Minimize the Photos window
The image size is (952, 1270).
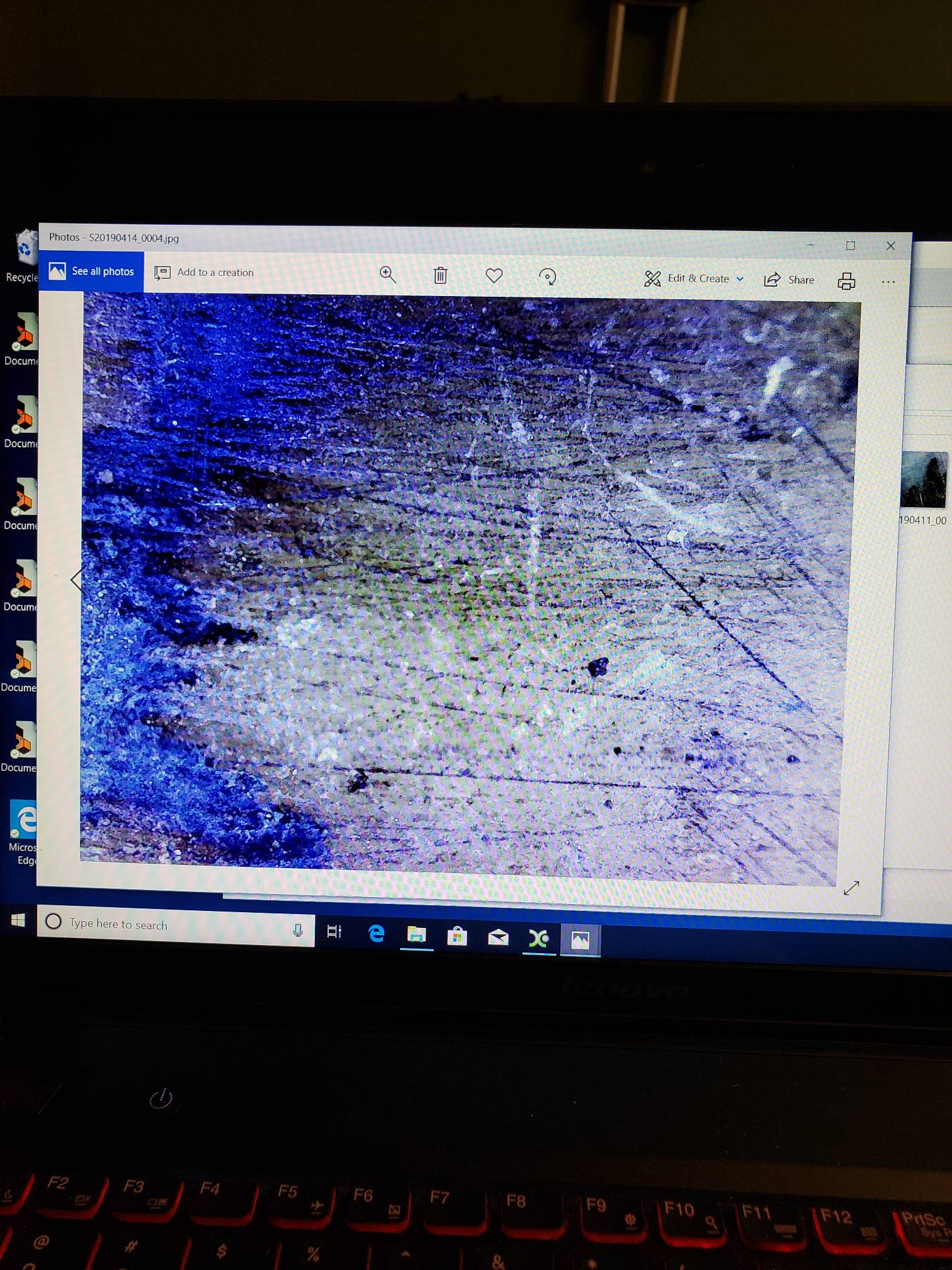810,244
